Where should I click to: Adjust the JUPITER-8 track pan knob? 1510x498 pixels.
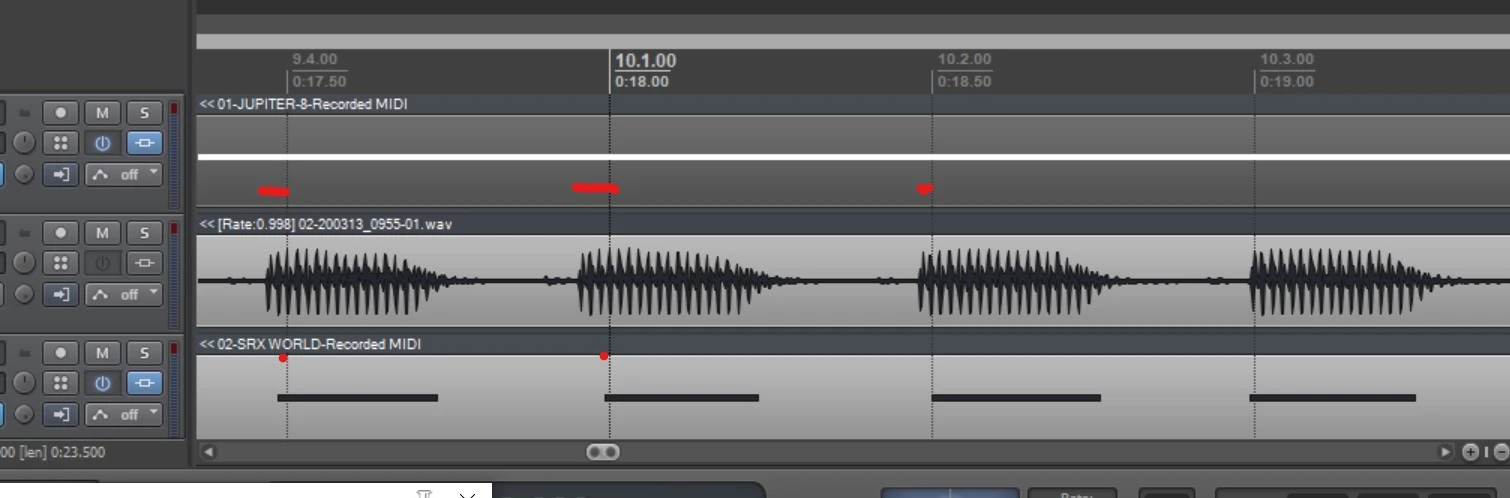[24, 143]
